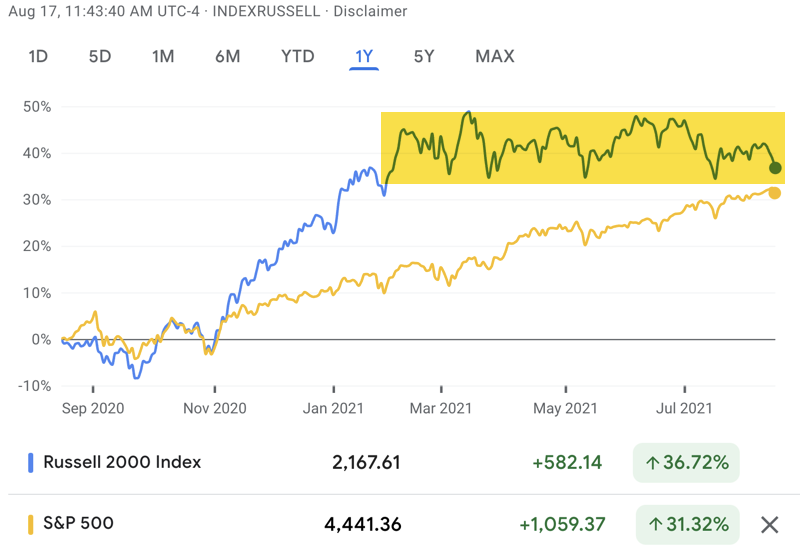Viewport: 800px width, 554px height.
Task: Show the 1M chart range
Action: (x=163, y=56)
